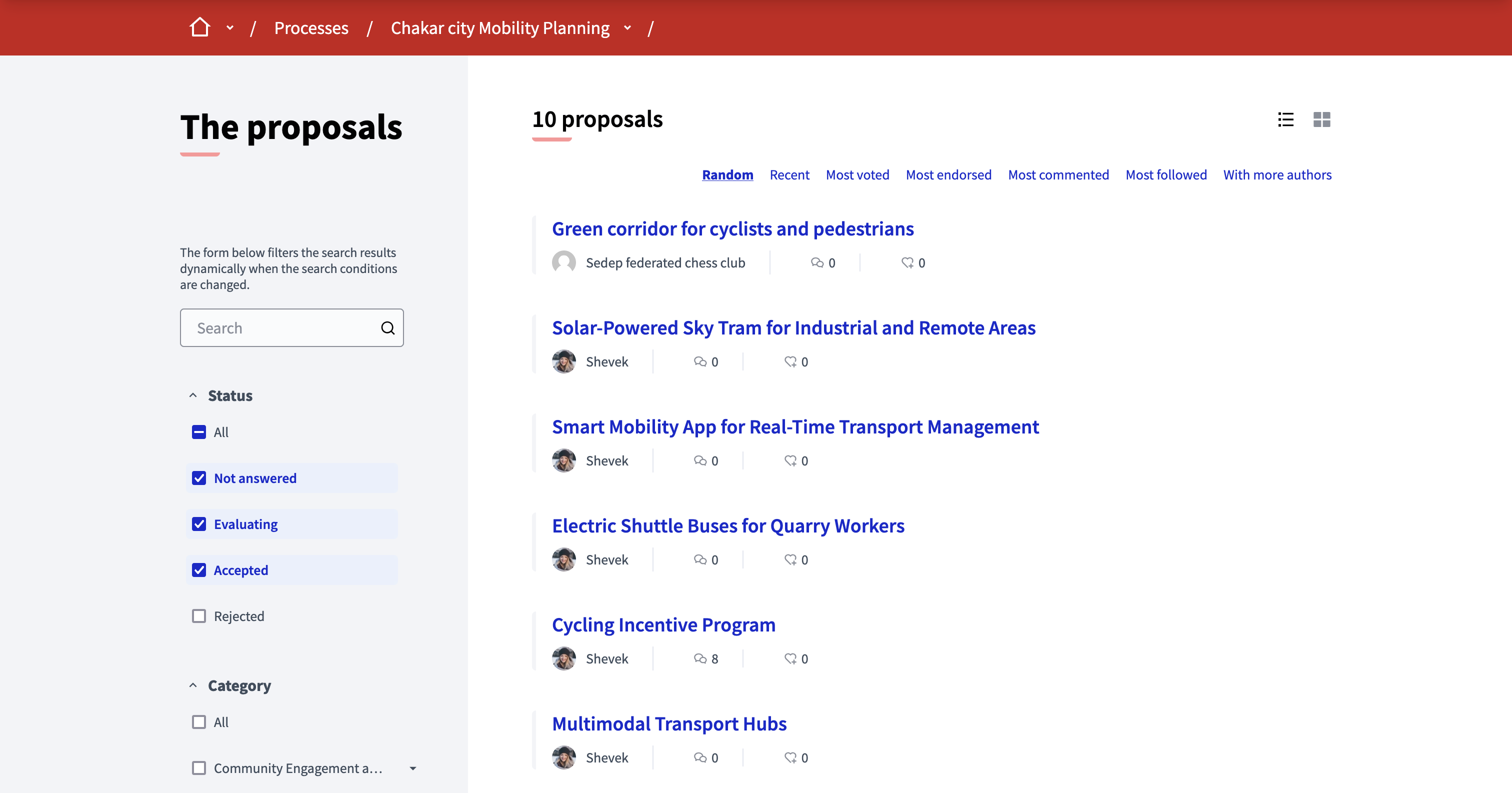This screenshot has height=793, width=1512.
Task: Enable the Rejected status filter
Action: coord(199,615)
